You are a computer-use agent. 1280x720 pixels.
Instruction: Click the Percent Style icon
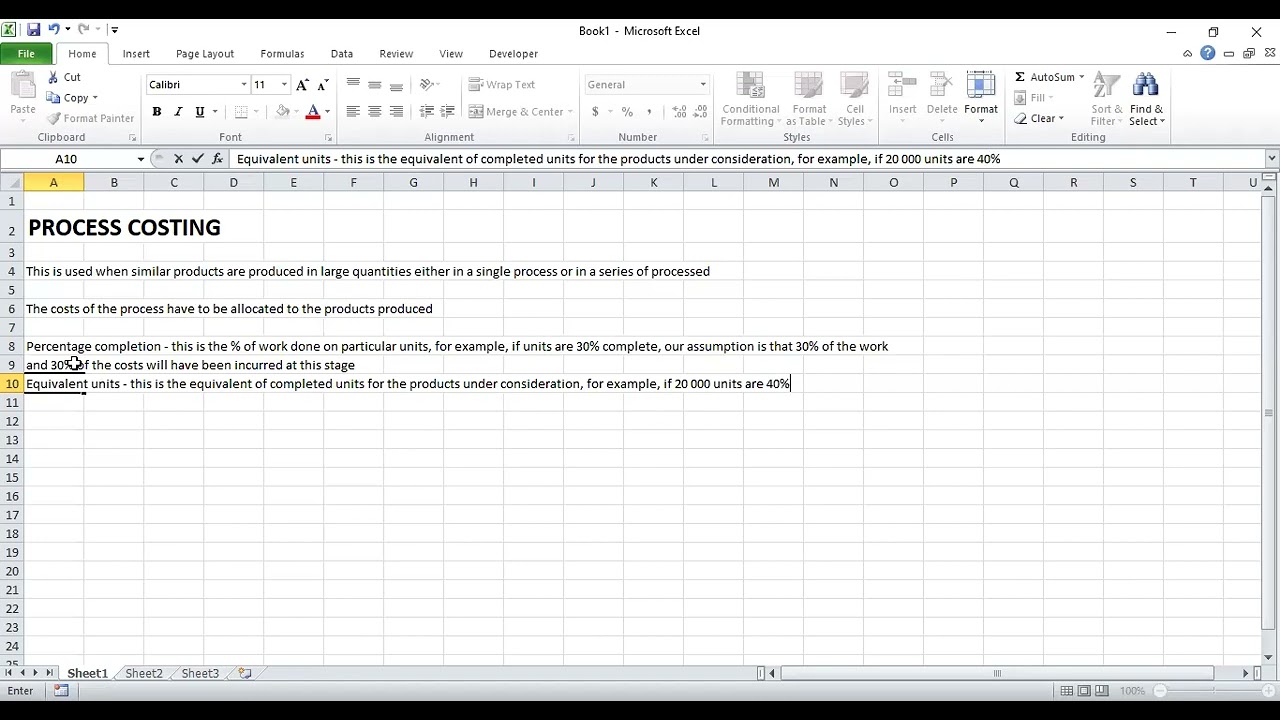627,112
